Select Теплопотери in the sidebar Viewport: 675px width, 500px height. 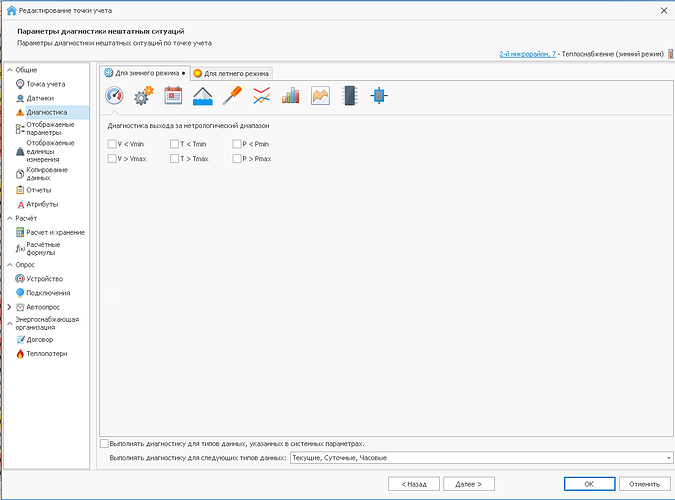click(46, 353)
